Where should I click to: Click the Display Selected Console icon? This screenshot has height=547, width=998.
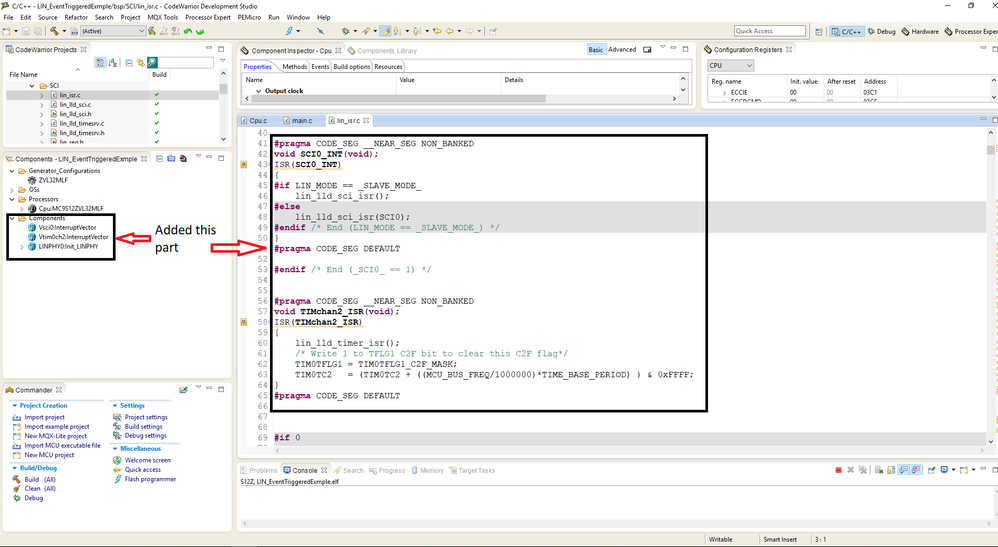[944, 470]
